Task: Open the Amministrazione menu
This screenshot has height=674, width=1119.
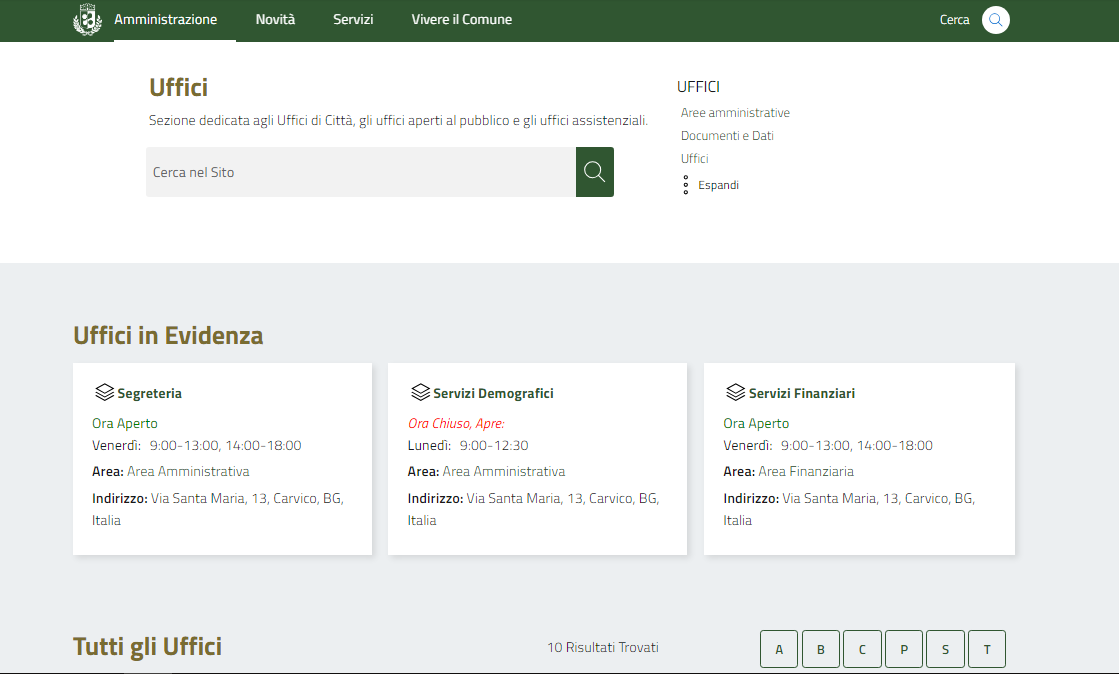Action: [x=166, y=20]
